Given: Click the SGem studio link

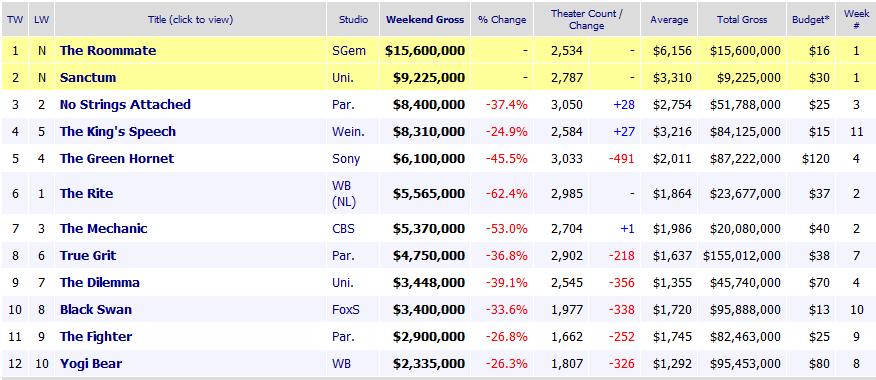Looking at the screenshot, I should [349, 51].
